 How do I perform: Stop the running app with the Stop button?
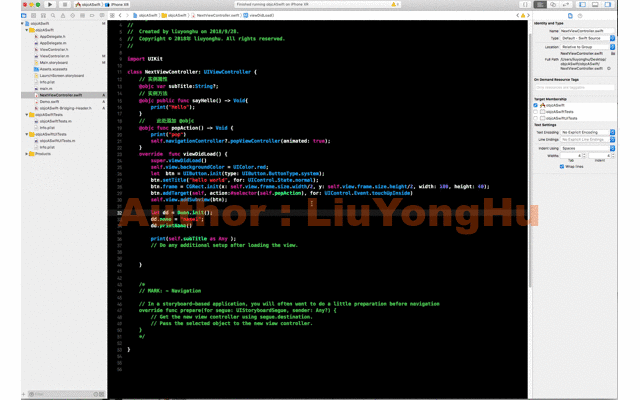[64, 4]
